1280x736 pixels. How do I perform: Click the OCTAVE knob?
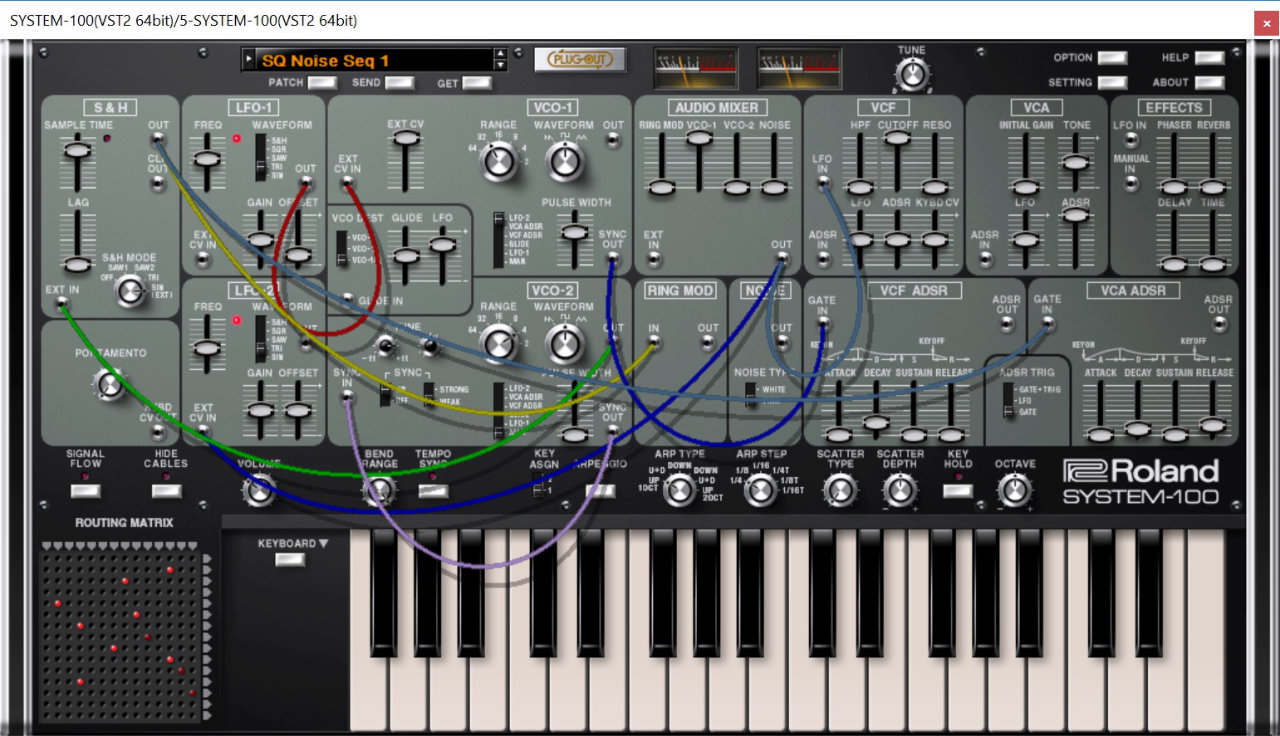click(1014, 490)
